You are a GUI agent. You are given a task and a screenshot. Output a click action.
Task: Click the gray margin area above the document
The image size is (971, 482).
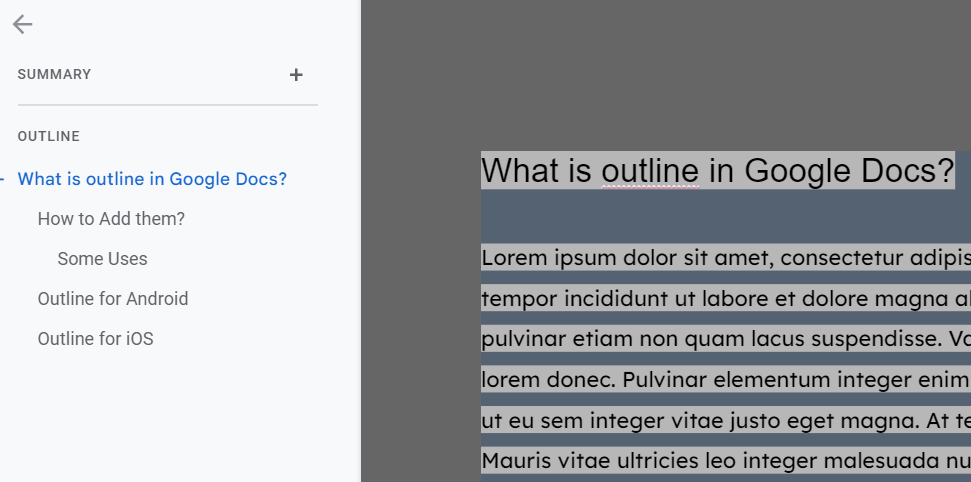[665, 70]
